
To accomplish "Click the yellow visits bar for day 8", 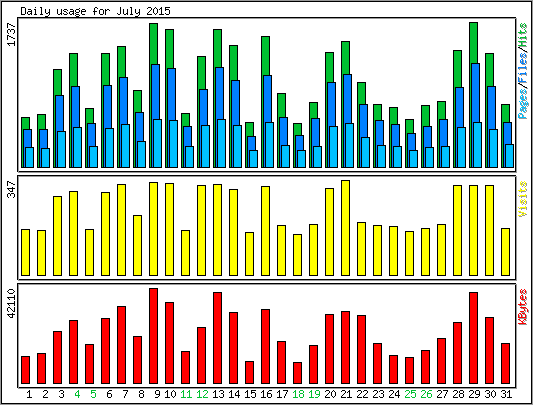I will coord(137,245).
